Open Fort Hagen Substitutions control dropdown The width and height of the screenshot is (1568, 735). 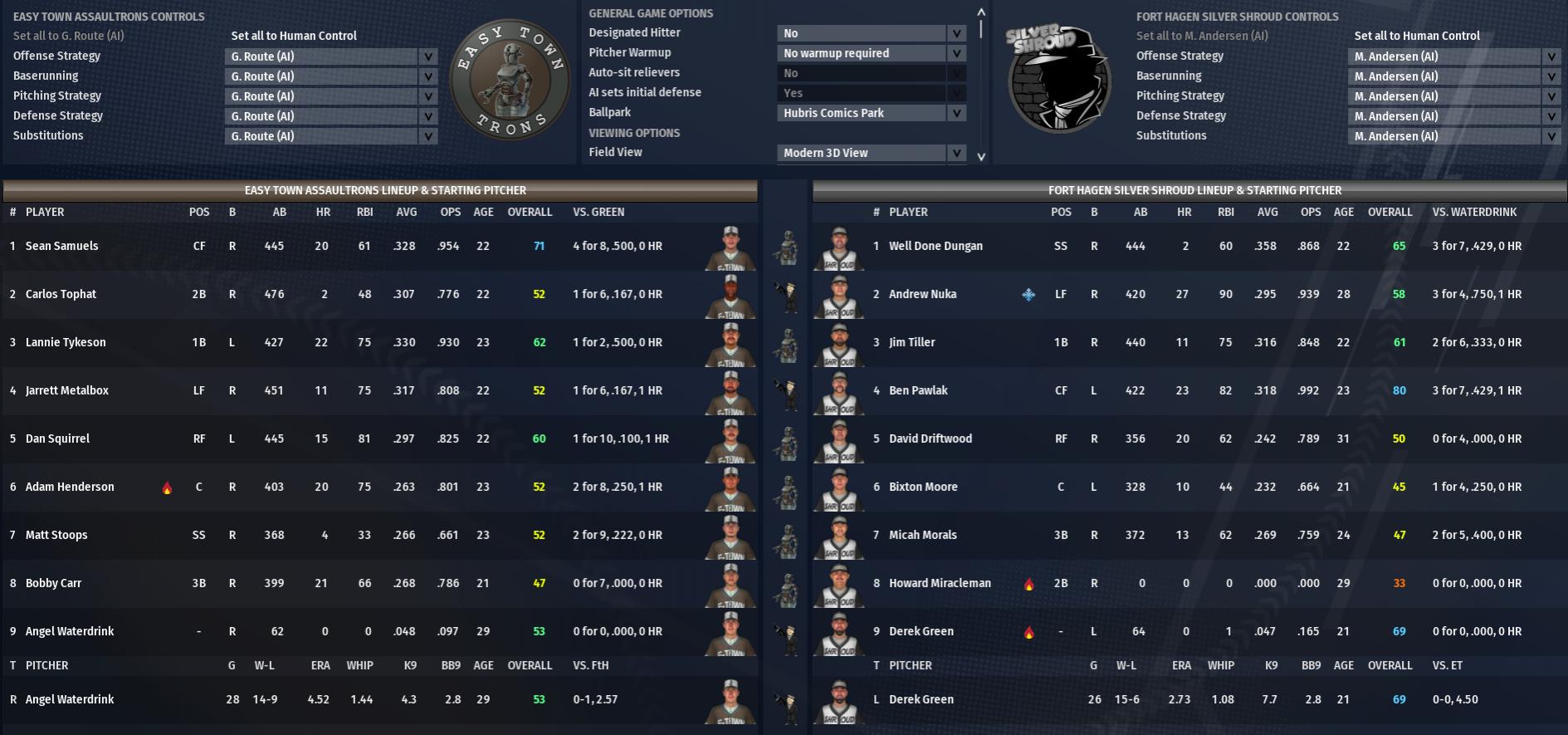pyautogui.click(x=1454, y=136)
